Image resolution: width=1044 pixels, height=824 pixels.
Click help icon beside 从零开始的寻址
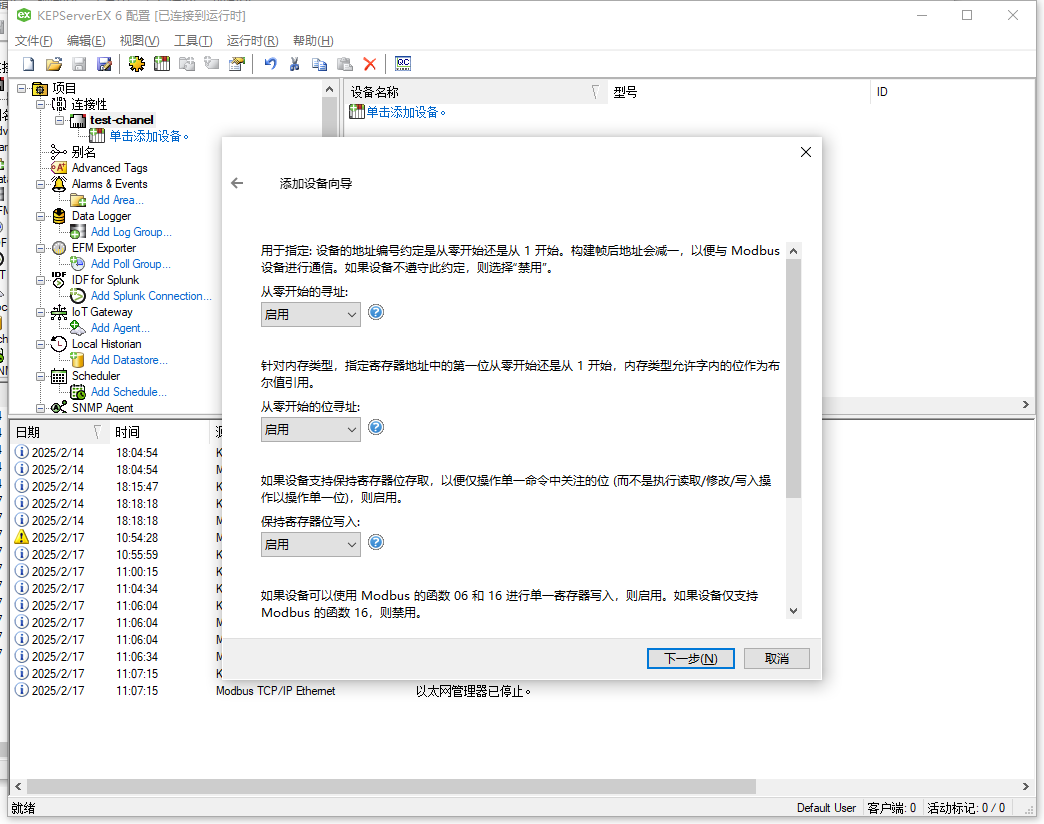tap(376, 312)
